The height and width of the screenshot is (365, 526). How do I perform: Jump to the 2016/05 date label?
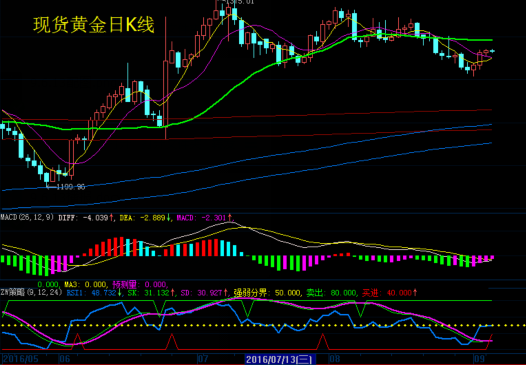[x=20, y=359]
